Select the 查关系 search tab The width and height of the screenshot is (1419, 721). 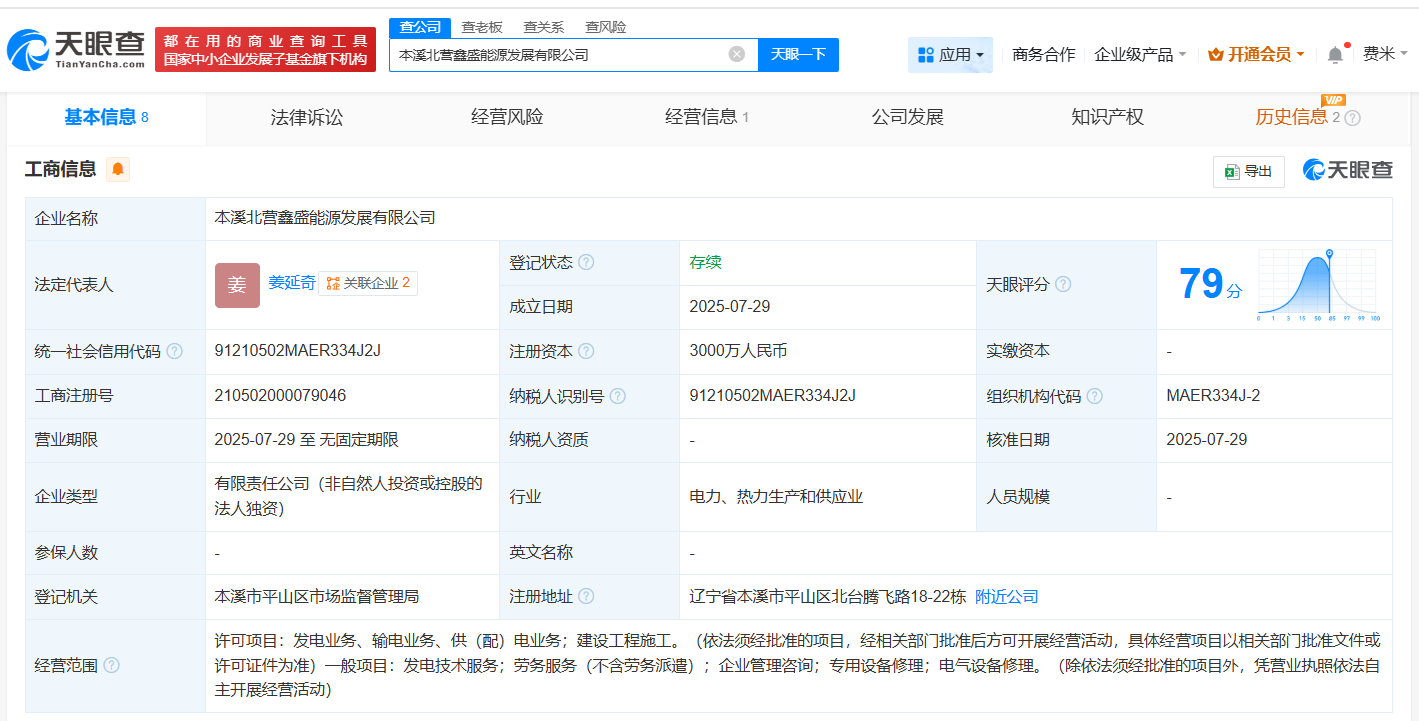tap(544, 27)
